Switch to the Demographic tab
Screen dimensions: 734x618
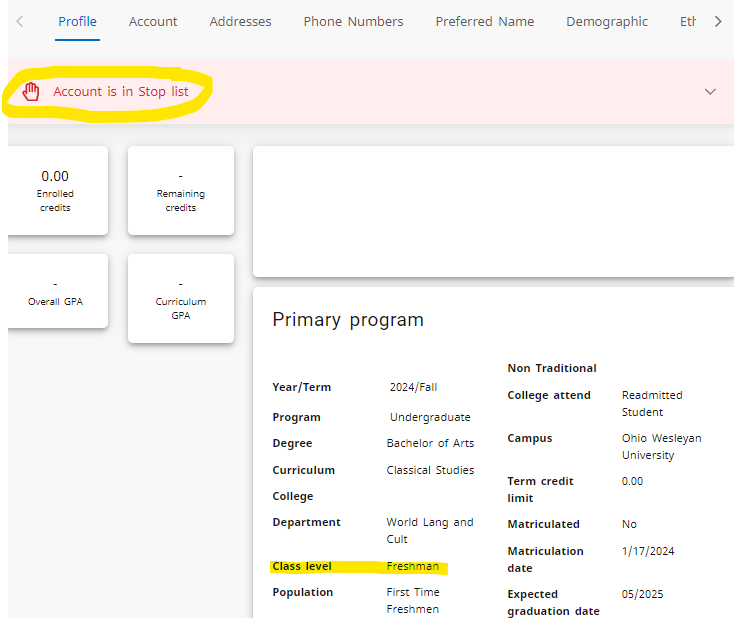click(606, 21)
